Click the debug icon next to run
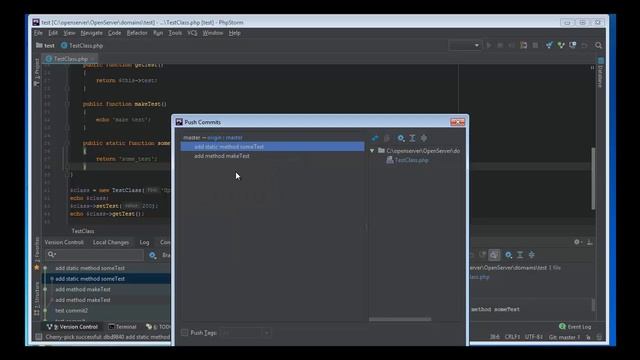 [x=500, y=45]
